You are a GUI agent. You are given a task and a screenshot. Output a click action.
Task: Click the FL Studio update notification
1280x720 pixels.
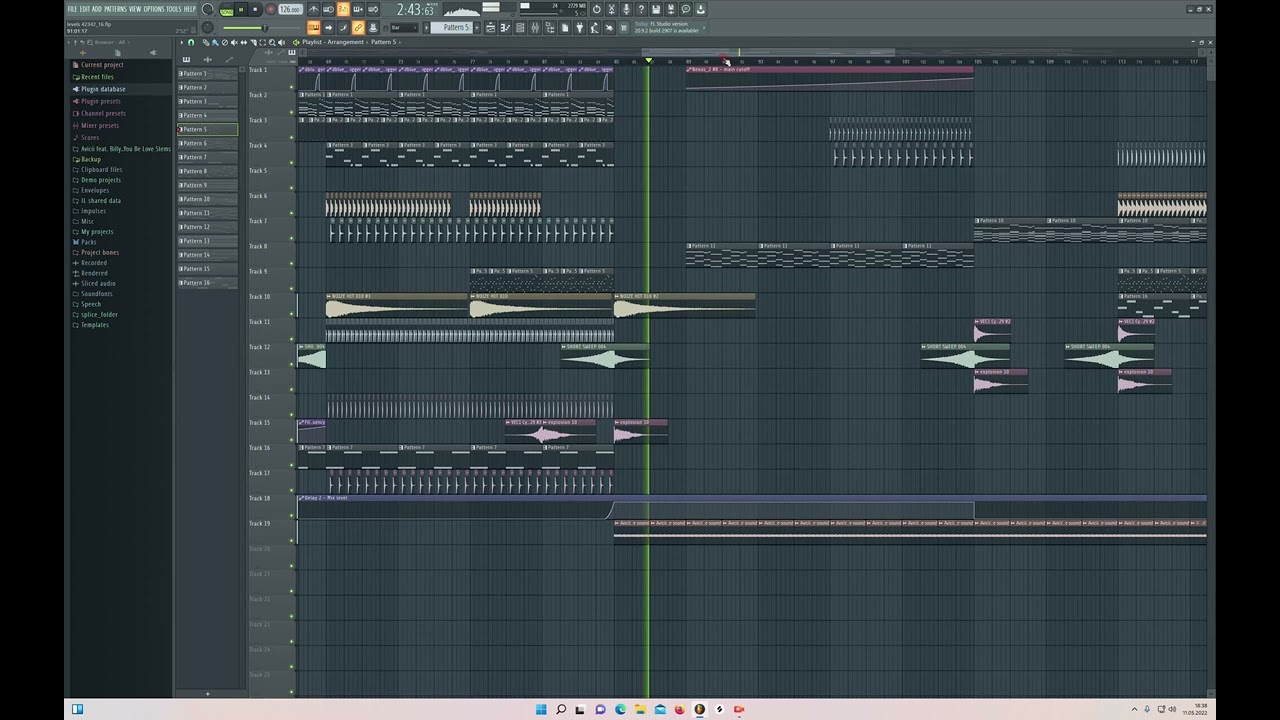coord(667,28)
